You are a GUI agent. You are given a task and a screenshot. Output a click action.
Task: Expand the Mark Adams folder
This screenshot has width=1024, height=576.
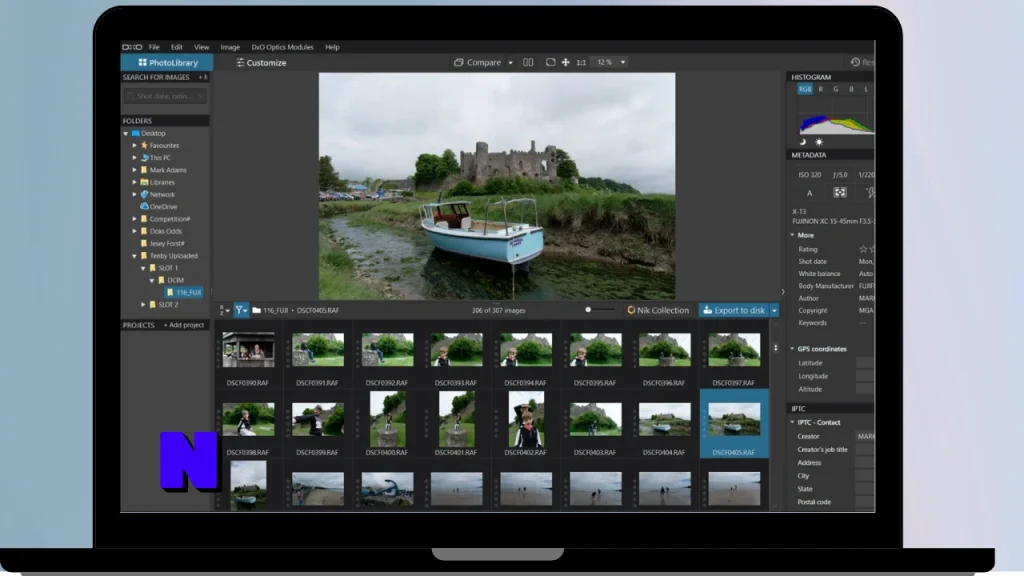coord(135,170)
